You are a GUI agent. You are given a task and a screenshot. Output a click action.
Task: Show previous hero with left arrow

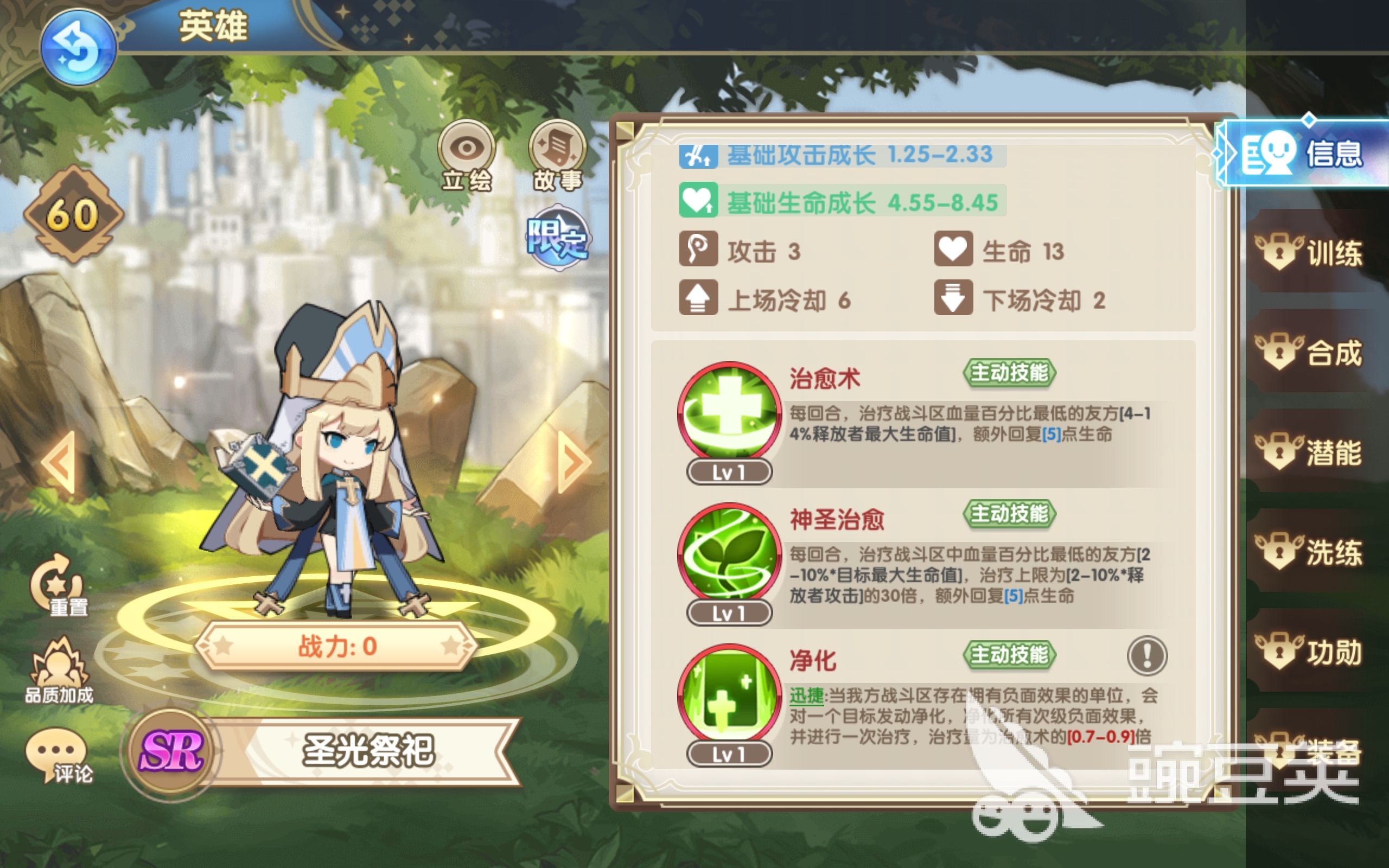[x=59, y=462]
